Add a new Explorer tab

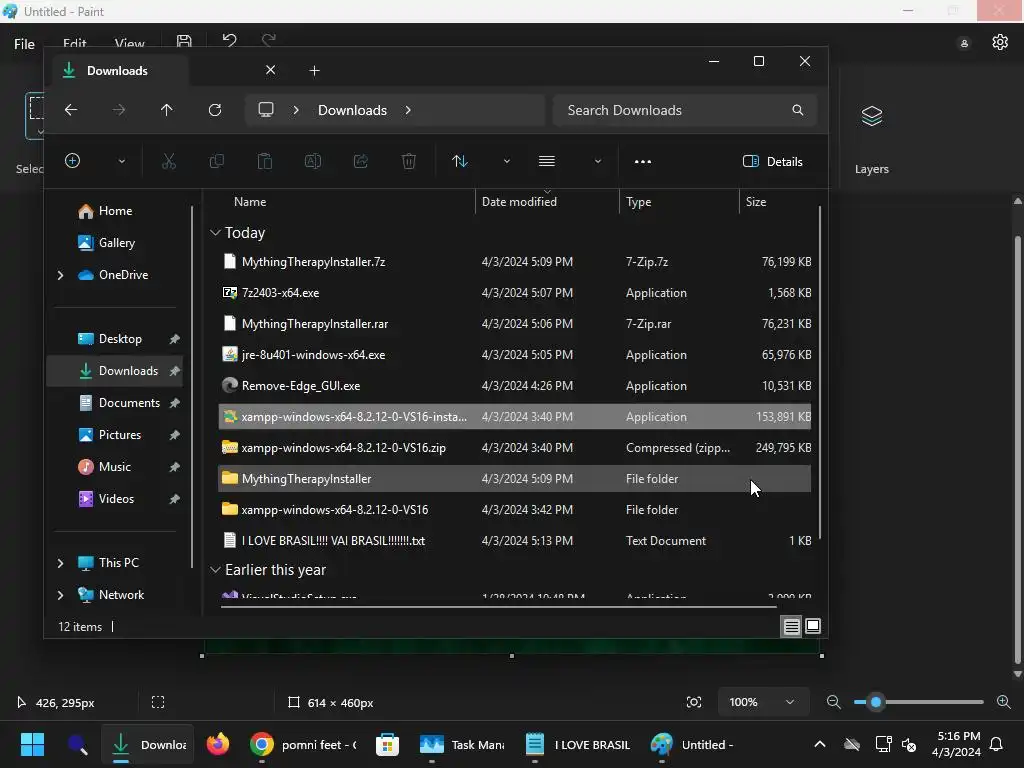314,71
